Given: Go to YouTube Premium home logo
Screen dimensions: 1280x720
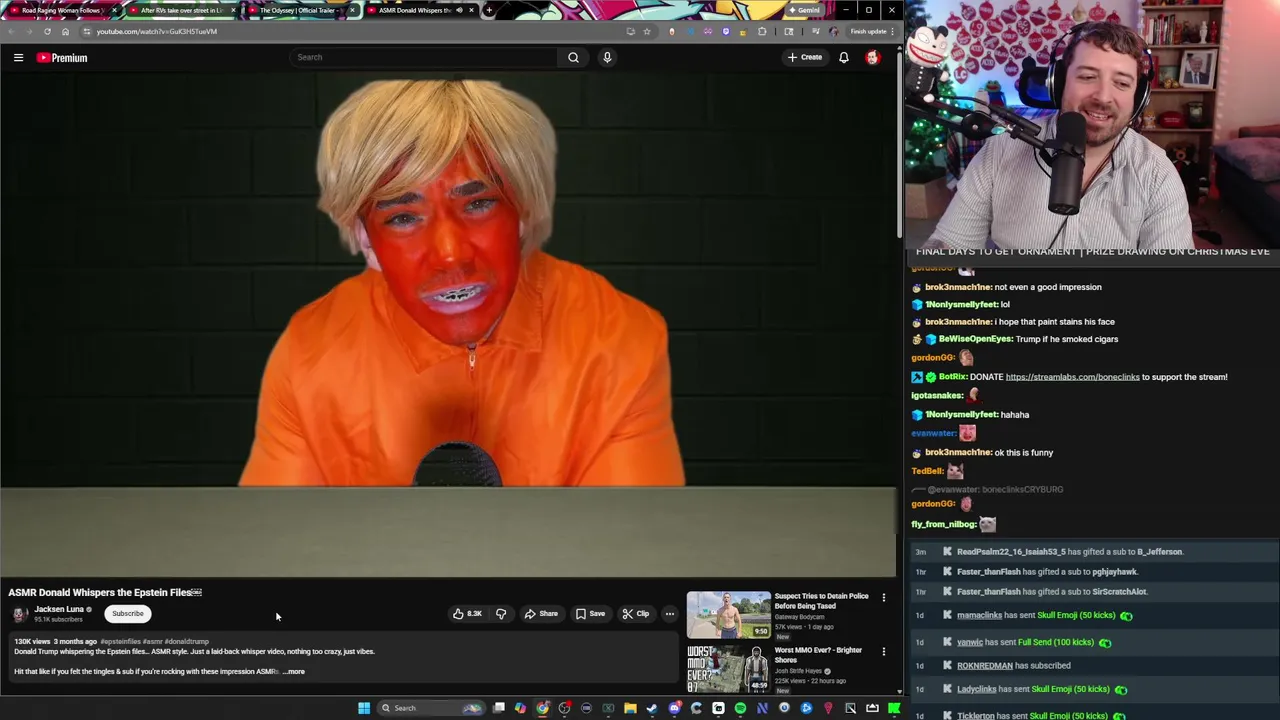Looking at the screenshot, I should (62, 57).
